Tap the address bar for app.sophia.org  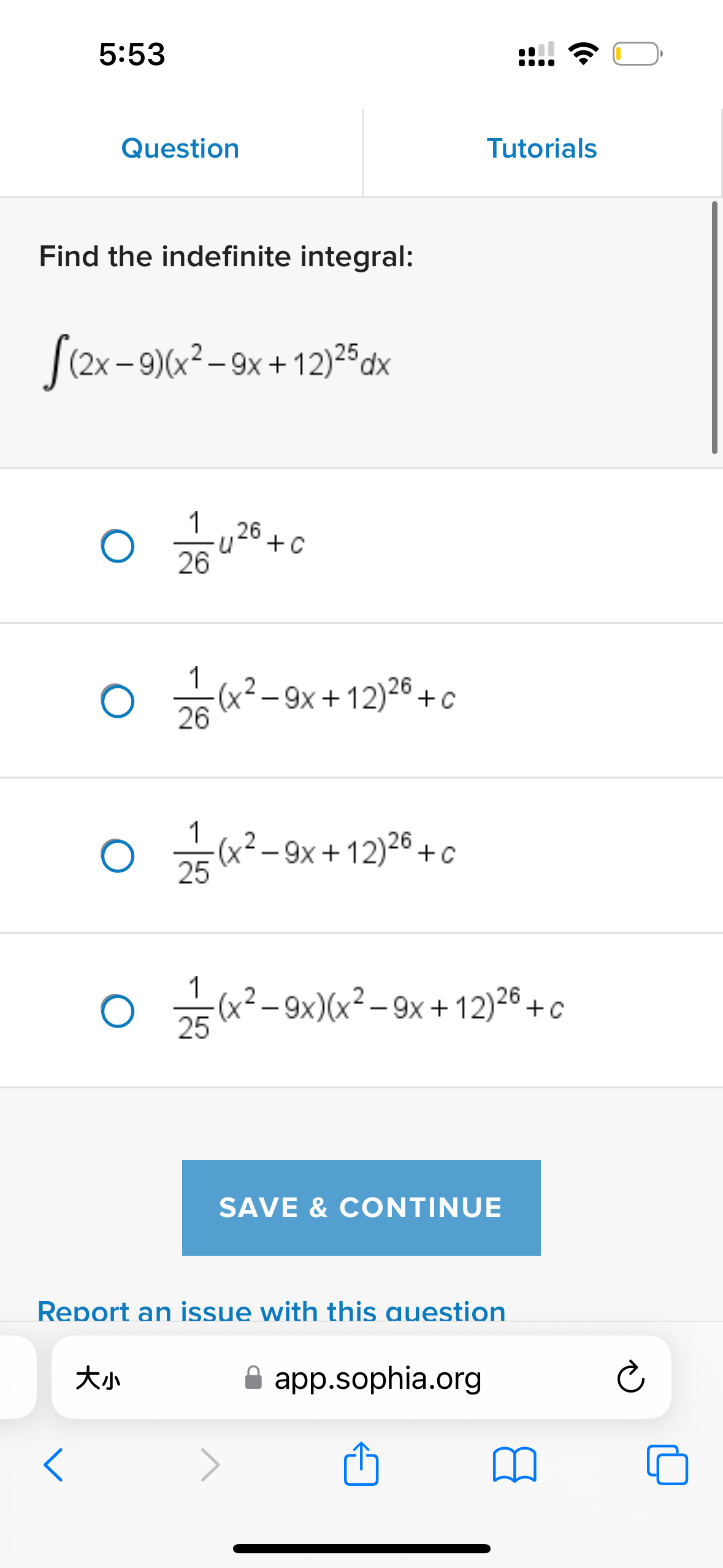click(x=378, y=1377)
